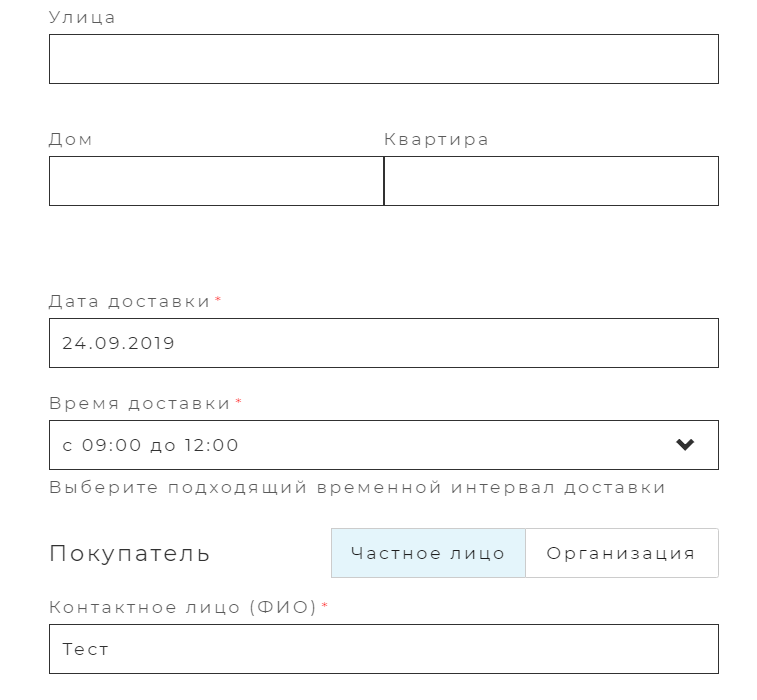
Task: Click the Контактное лицо (ФИО) label
Action: (x=183, y=607)
